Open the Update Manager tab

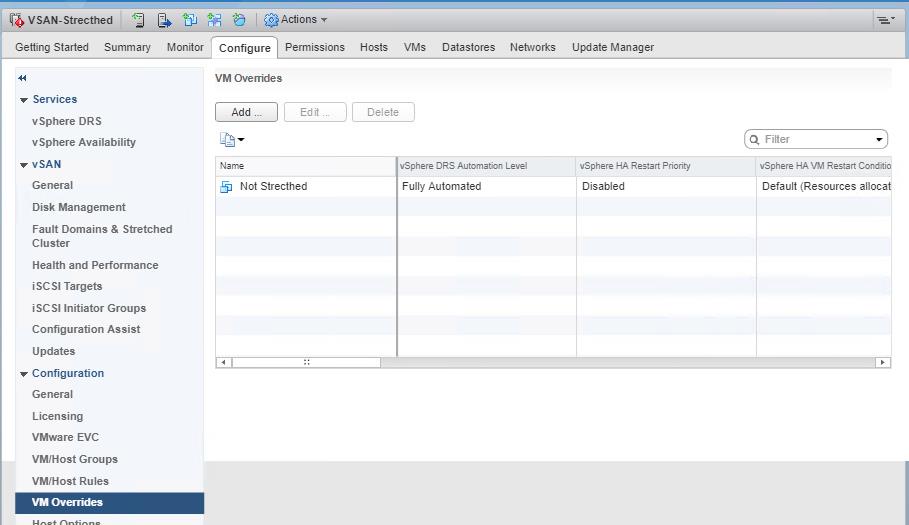(613, 47)
